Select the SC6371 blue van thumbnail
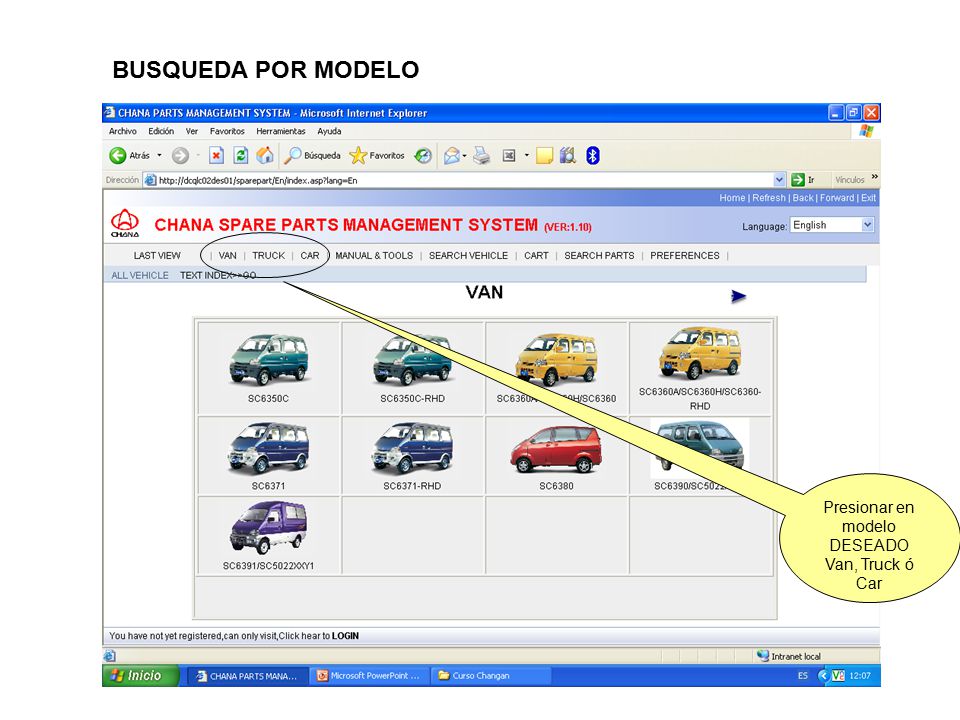This screenshot has width=960, height=720. click(x=268, y=448)
